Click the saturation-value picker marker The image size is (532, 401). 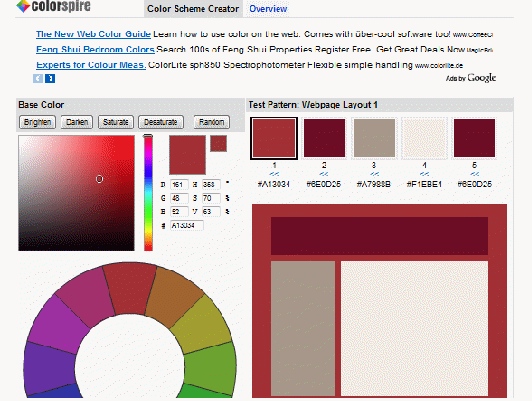point(99,179)
